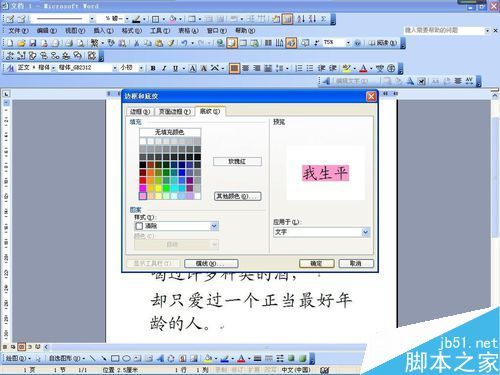The height and width of the screenshot is (375, 500).
Task: Toggle the Character Shading A icon
Action: tap(204, 68)
